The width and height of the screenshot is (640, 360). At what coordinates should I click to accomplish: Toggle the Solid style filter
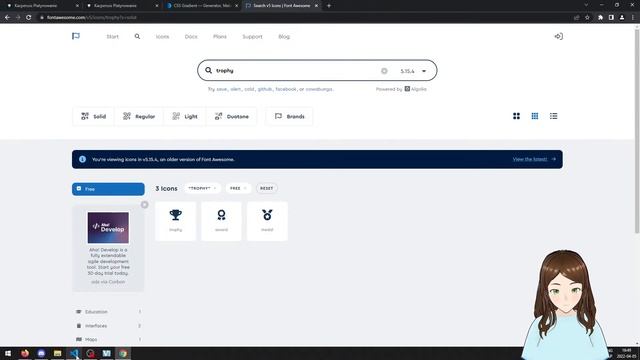click(x=93, y=116)
